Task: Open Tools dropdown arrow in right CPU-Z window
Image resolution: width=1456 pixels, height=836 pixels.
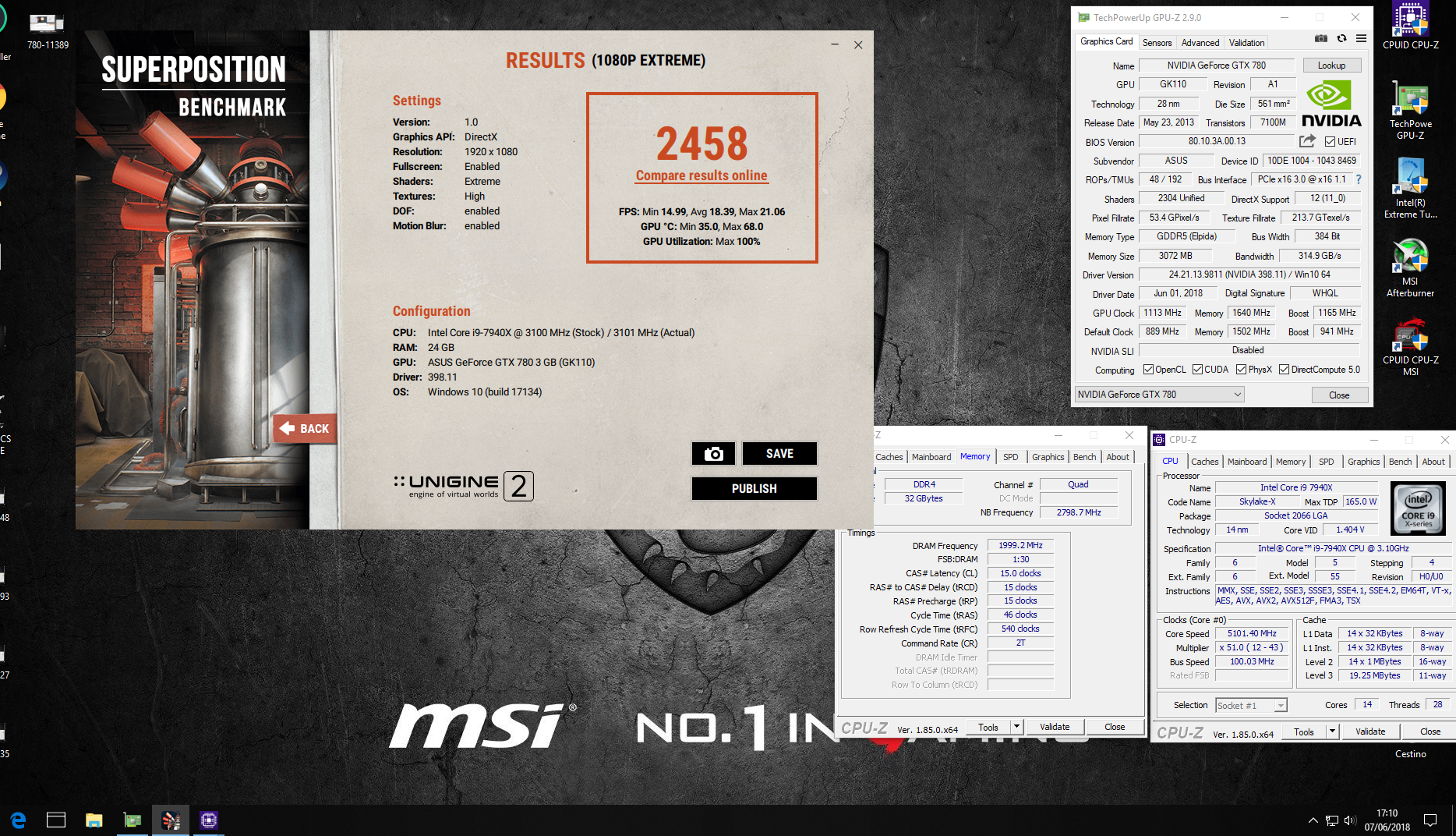Action: pyautogui.click(x=1332, y=731)
